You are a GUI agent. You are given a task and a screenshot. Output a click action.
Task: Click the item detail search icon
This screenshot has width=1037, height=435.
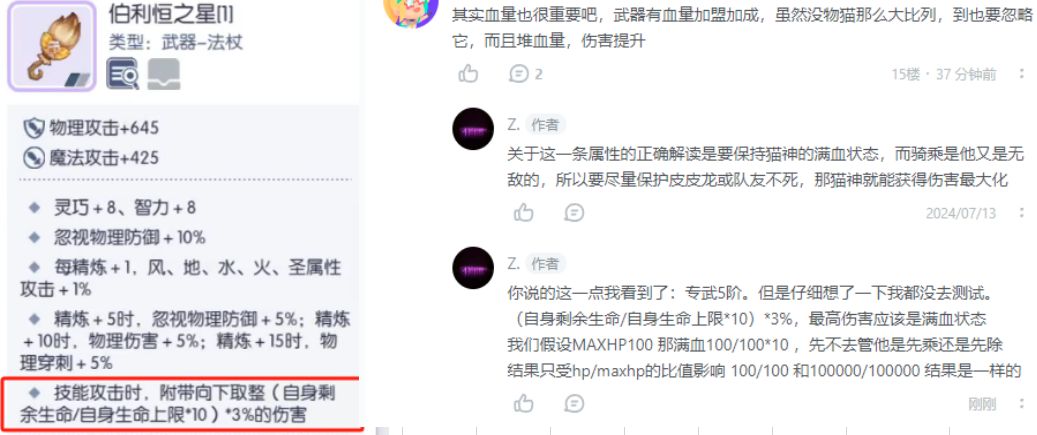pyautogui.click(x=123, y=74)
